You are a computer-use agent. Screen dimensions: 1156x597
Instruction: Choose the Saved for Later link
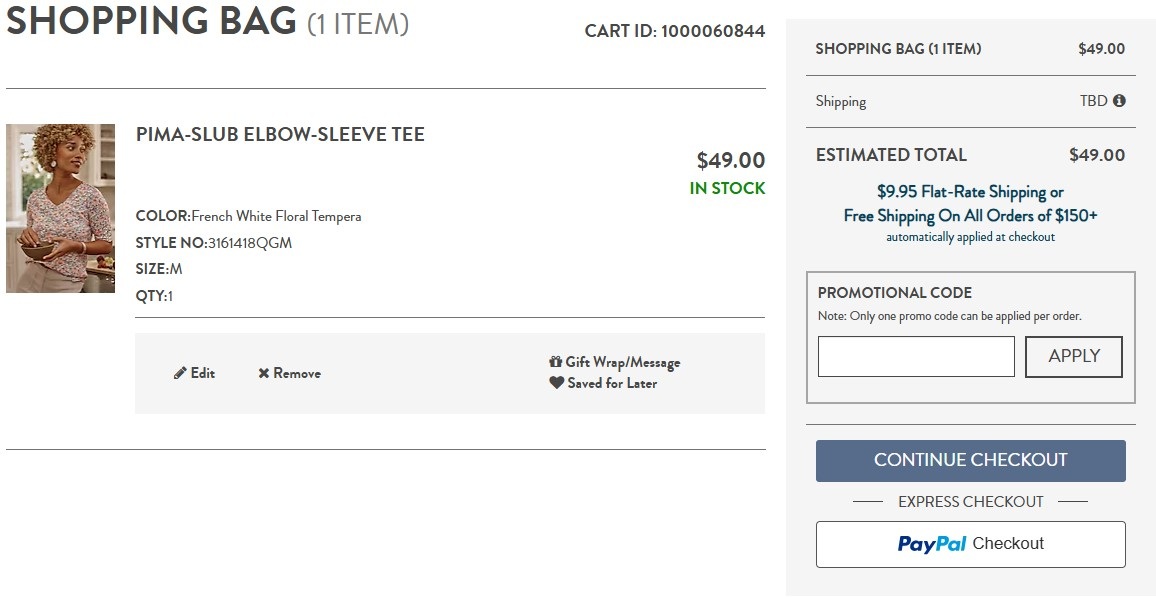click(611, 383)
